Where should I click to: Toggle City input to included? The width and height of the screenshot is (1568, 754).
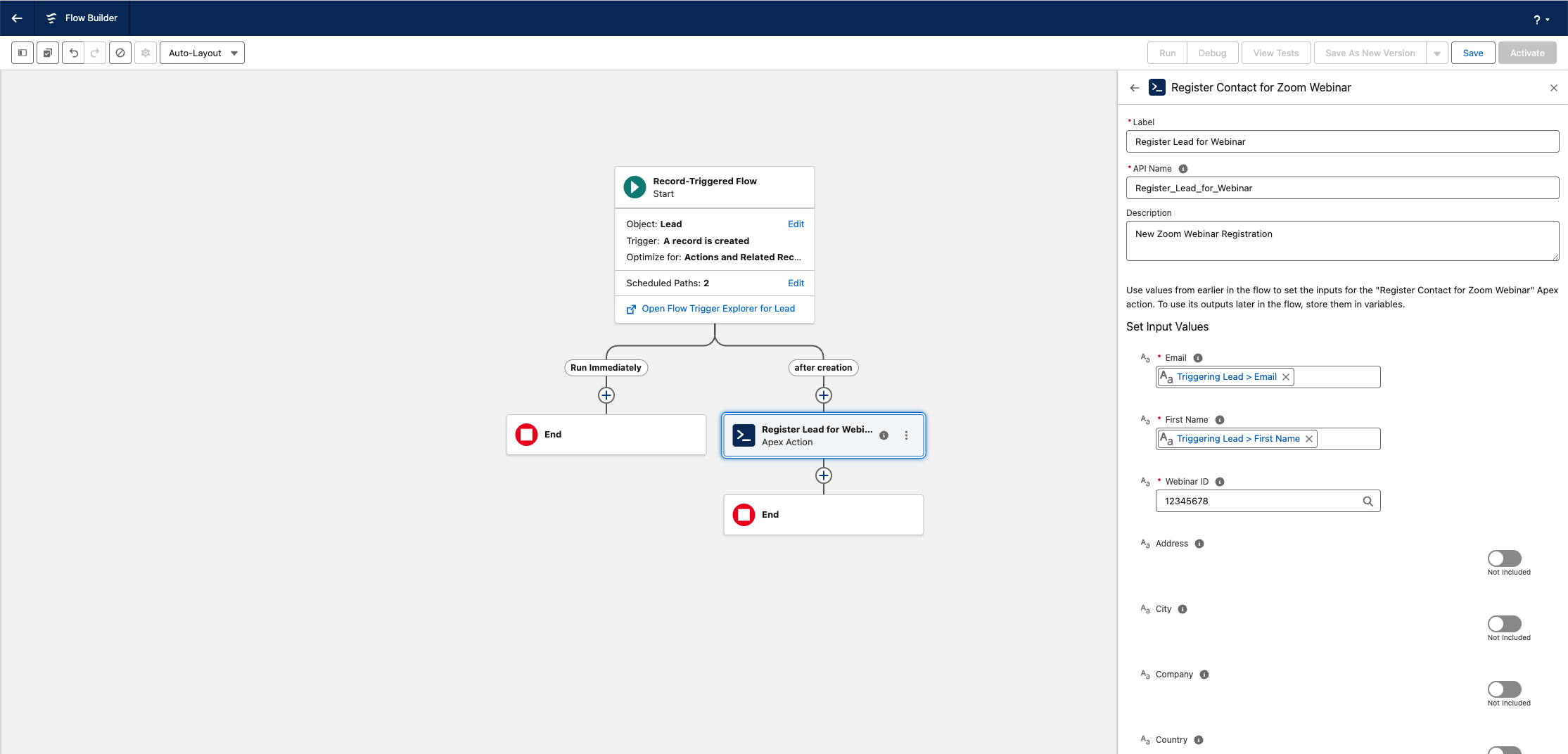point(1505,624)
